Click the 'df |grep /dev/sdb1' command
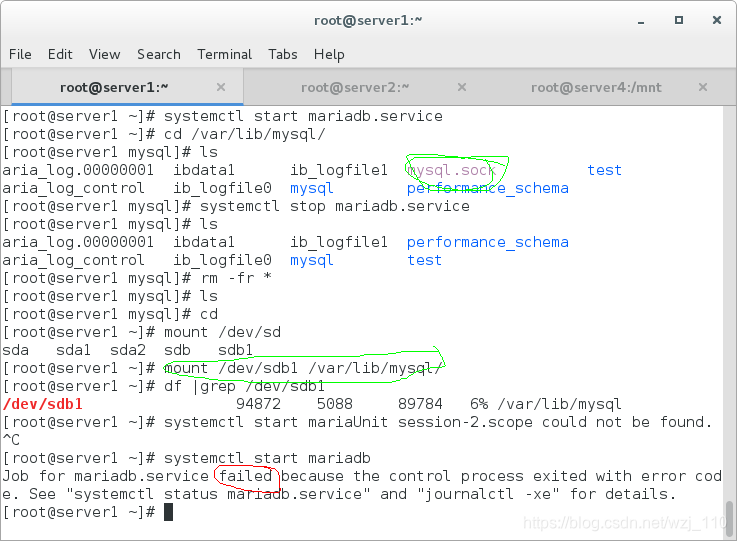Screen dimensions: 737x541 pos(244,386)
